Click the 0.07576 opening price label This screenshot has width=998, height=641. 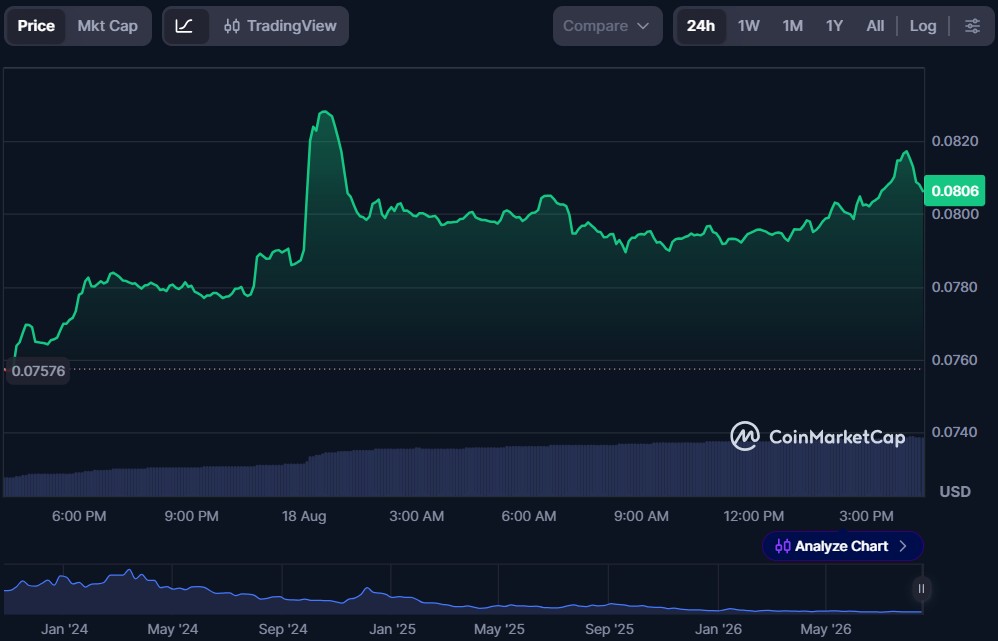coord(38,371)
